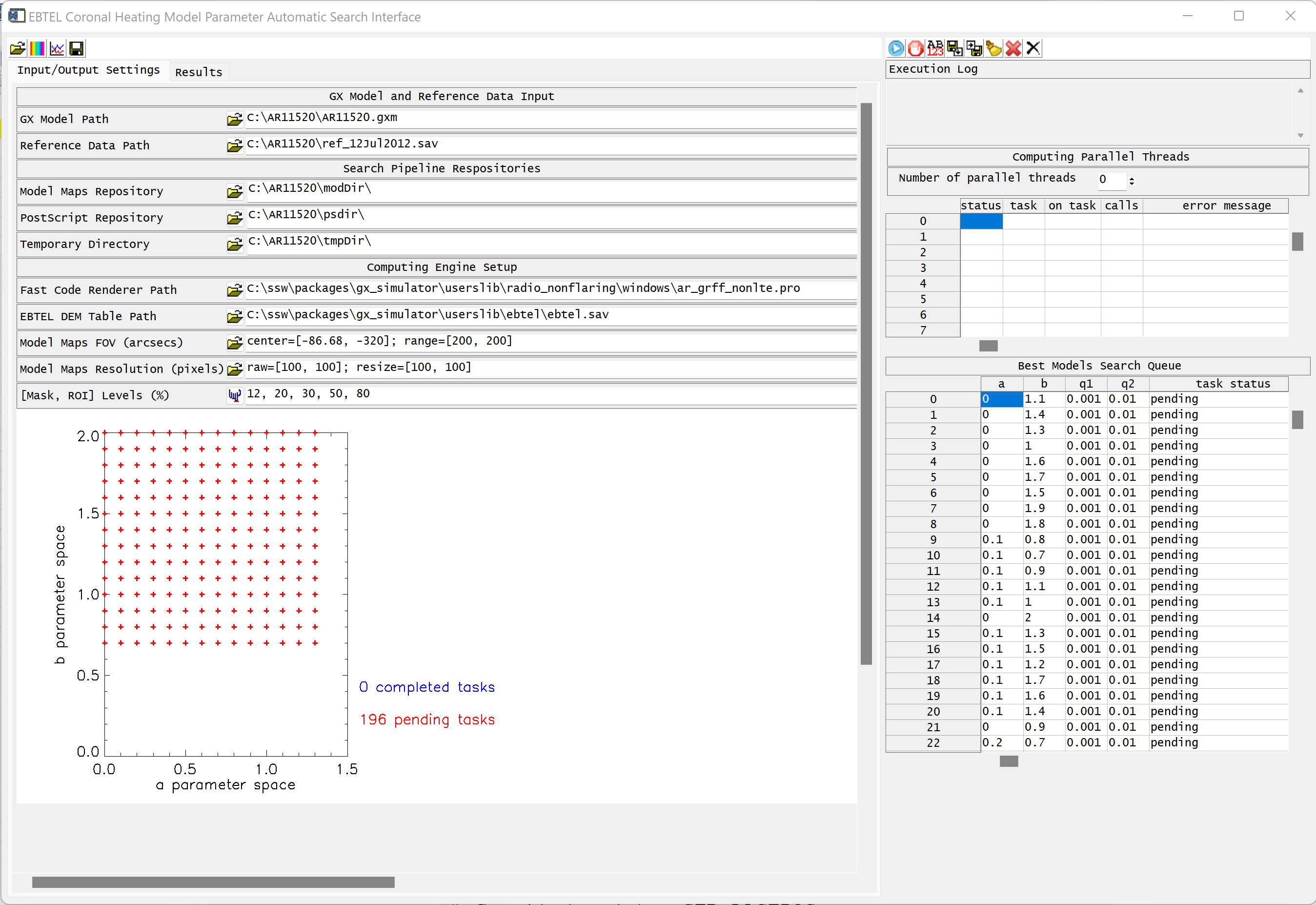1316x905 pixels.
Task: Edit the Model Maps FOV center/range field
Action: pos(551,341)
